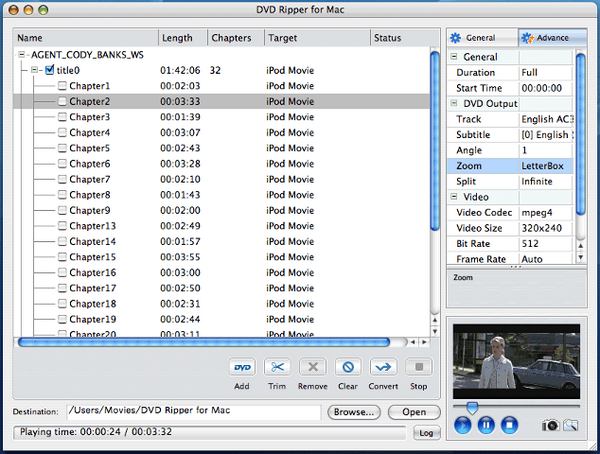Click the Stop conversion icon
Screen dimensions: 600x454
pyautogui.click(x=419, y=367)
